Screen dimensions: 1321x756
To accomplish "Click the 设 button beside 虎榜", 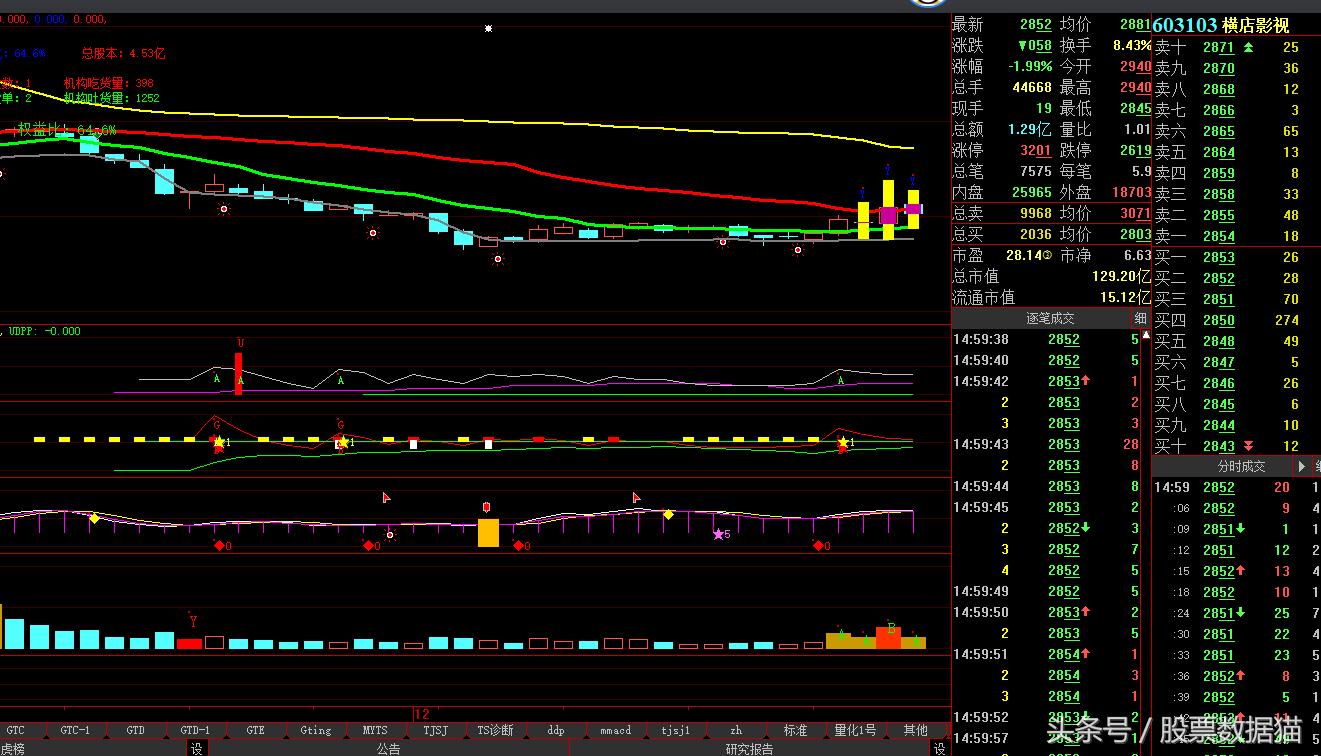I will click(x=197, y=748).
